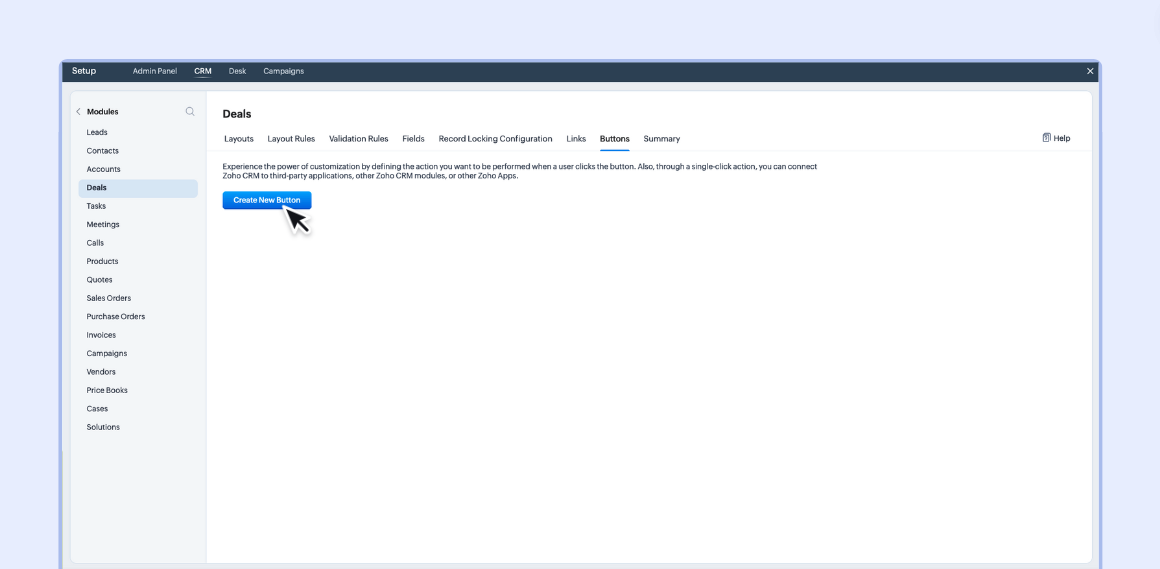This screenshot has height=569, width=1160.
Task: Collapse Modules using the back chevron
Action: (x=78, y=112)
